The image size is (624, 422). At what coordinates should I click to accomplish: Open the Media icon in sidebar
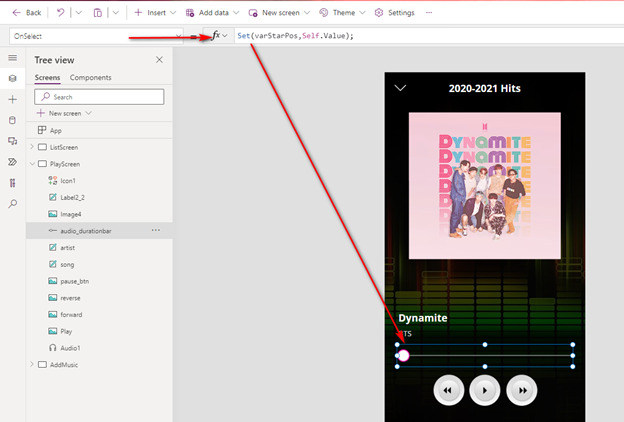pos(13,141)
